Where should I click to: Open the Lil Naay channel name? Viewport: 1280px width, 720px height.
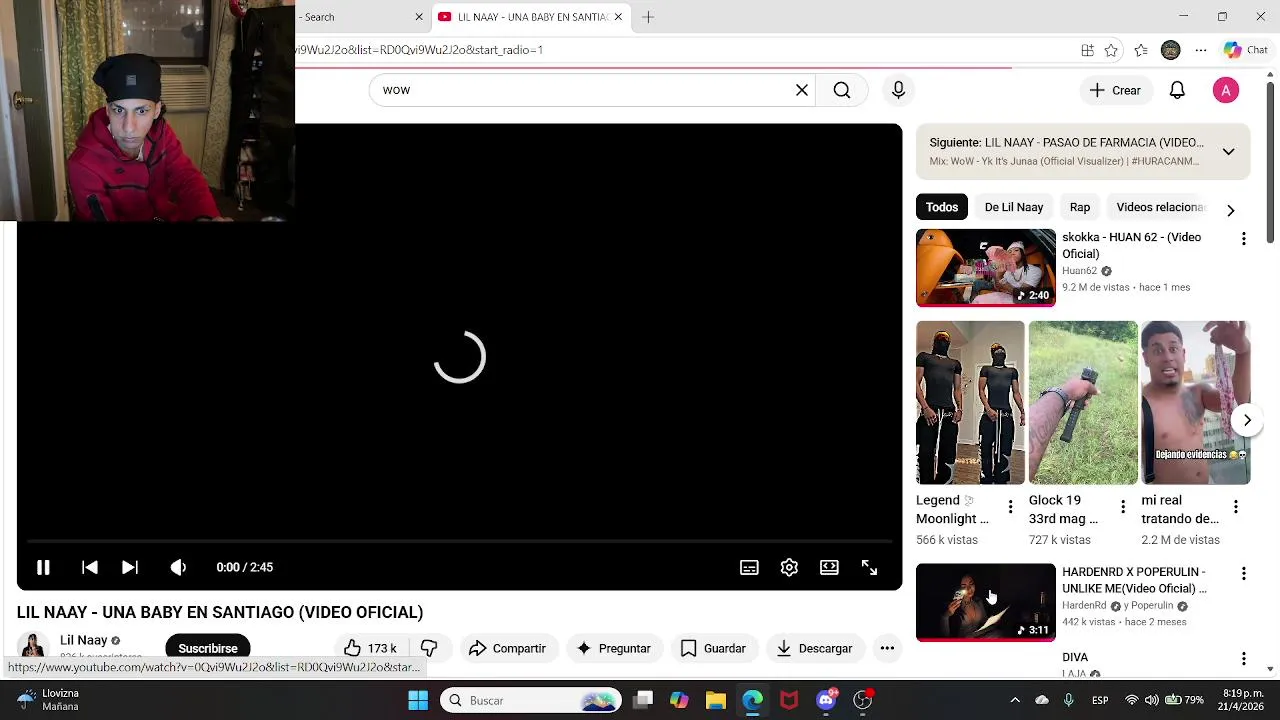coord(83,640)
